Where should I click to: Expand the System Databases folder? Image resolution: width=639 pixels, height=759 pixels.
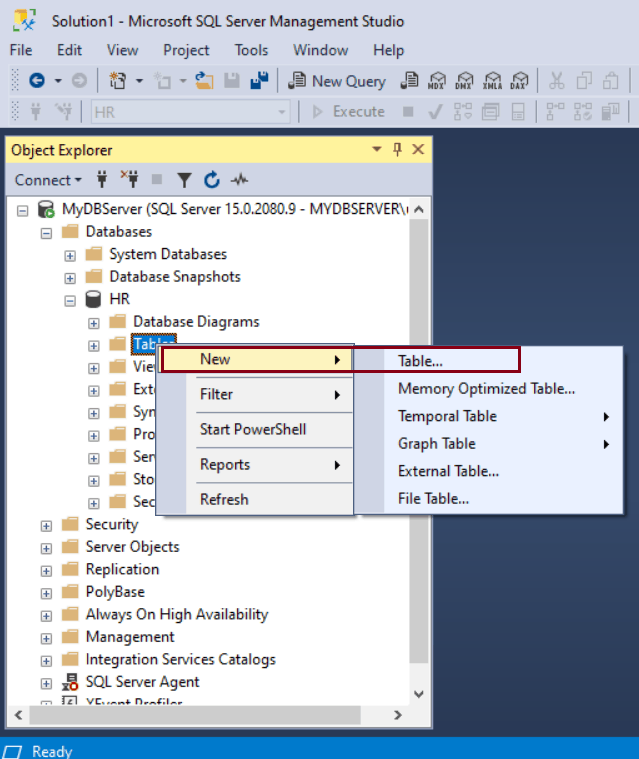[x=70, y=254]
